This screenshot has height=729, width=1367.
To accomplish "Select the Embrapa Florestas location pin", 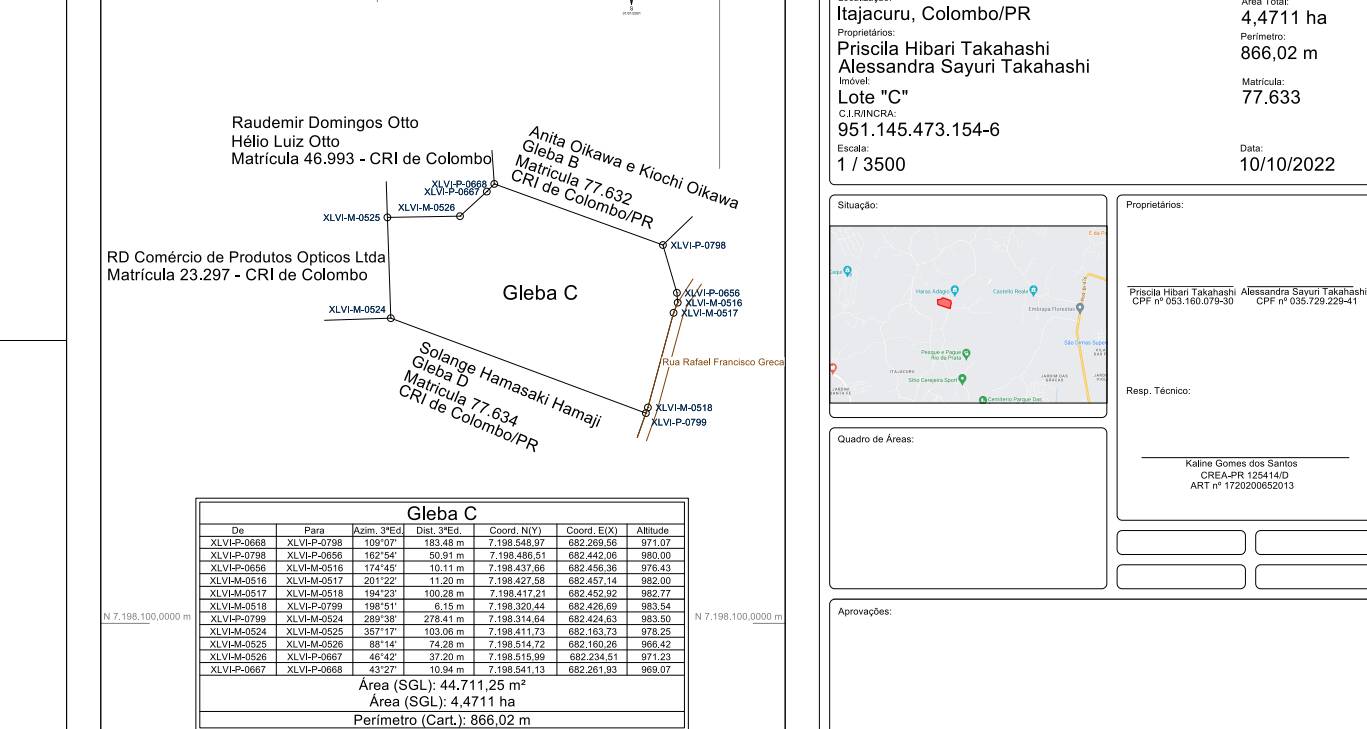I will 1080,309.
